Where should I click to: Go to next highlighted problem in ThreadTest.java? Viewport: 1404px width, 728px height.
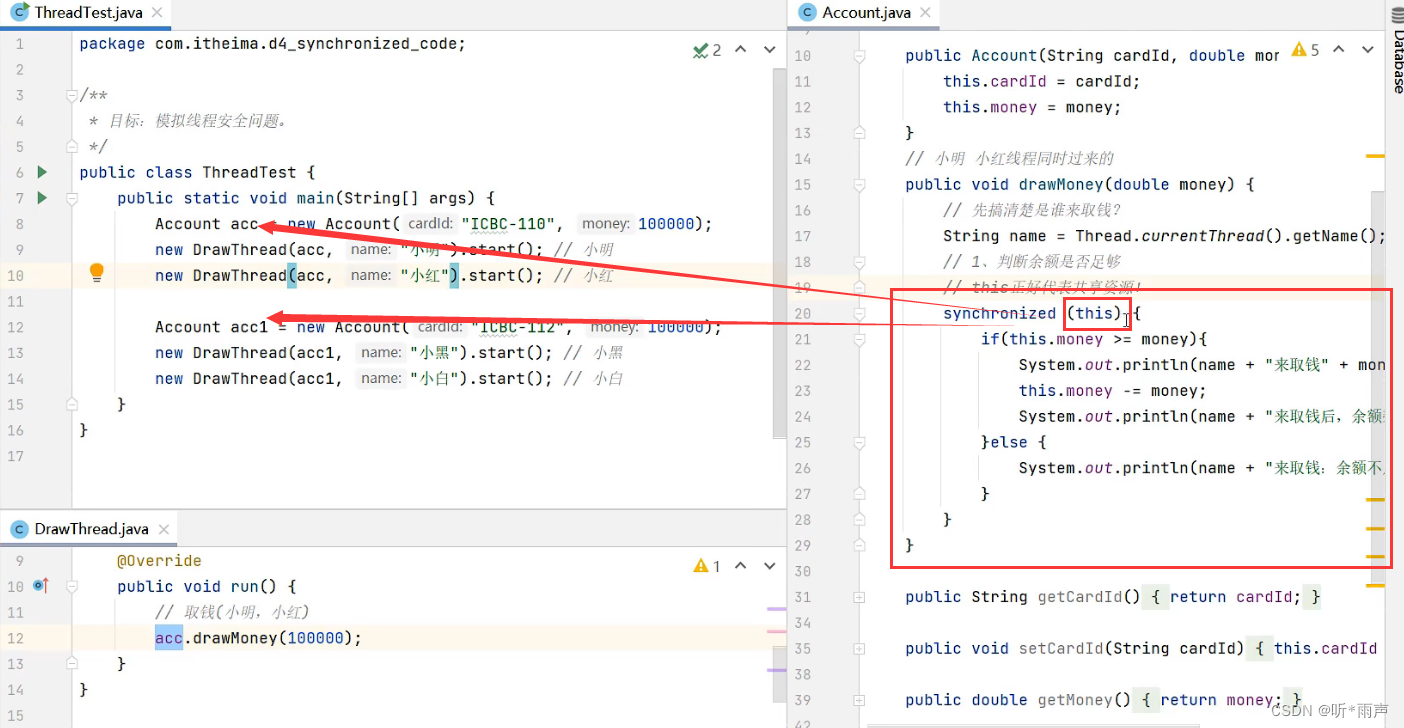pos(769,50)
